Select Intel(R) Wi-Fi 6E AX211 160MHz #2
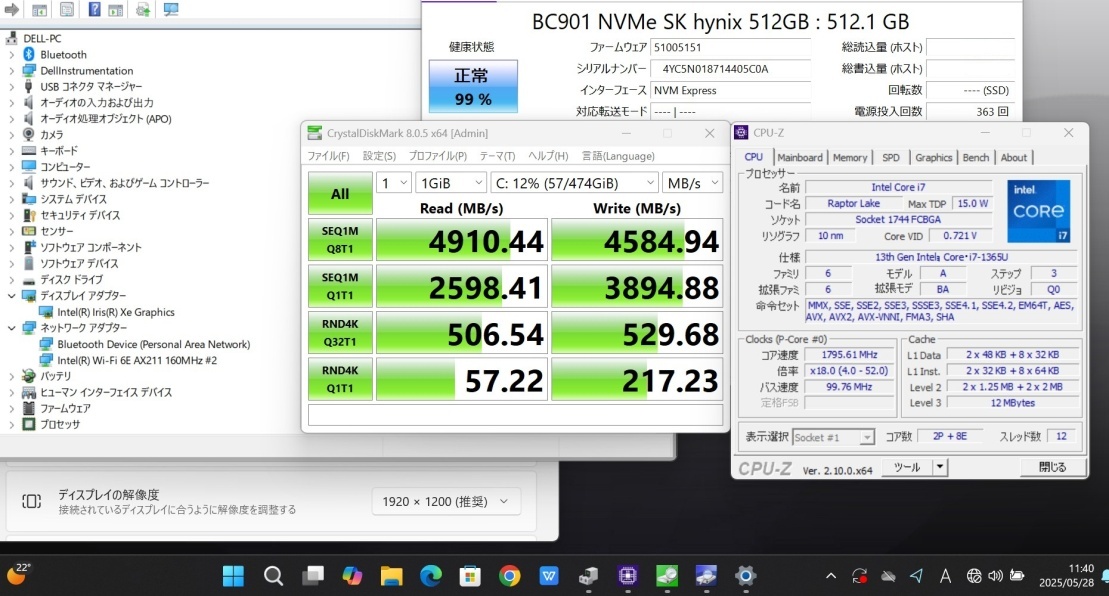 [137, 360]
